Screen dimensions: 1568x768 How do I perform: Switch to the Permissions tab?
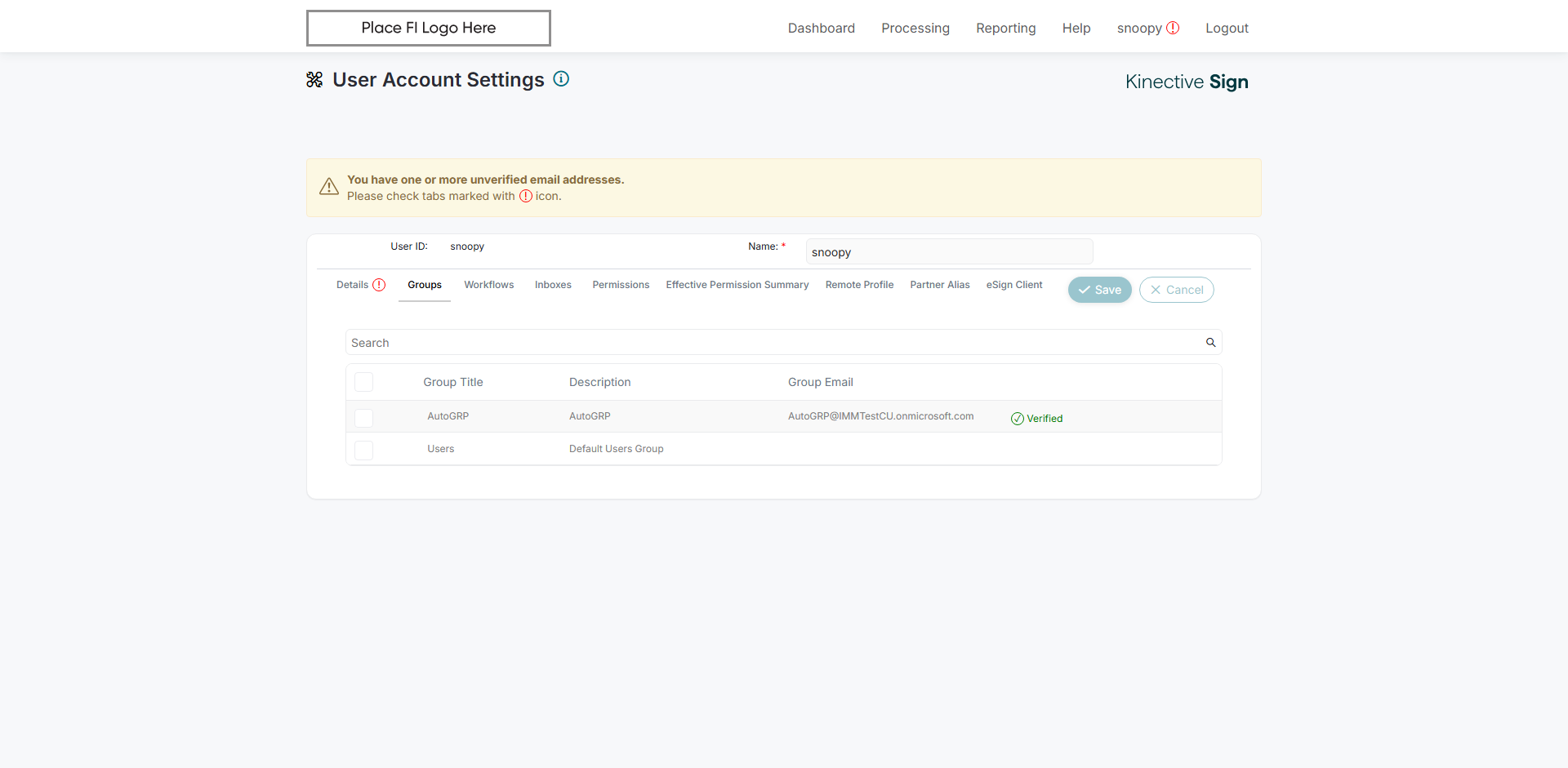[x=621, y=285]
